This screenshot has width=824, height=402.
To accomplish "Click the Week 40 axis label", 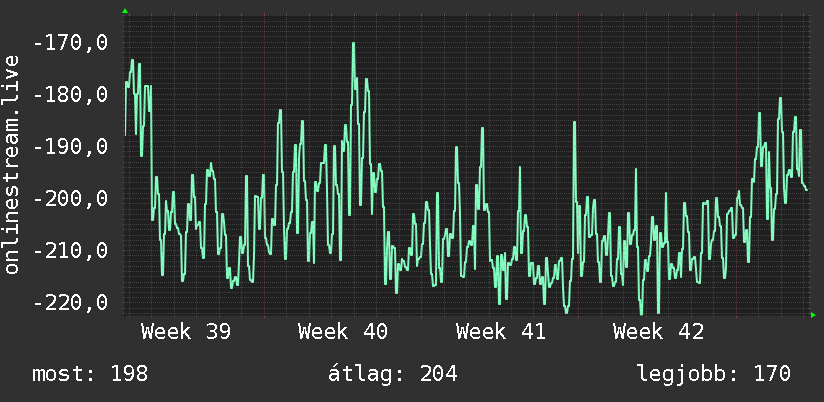I will (x=343, y=332).
